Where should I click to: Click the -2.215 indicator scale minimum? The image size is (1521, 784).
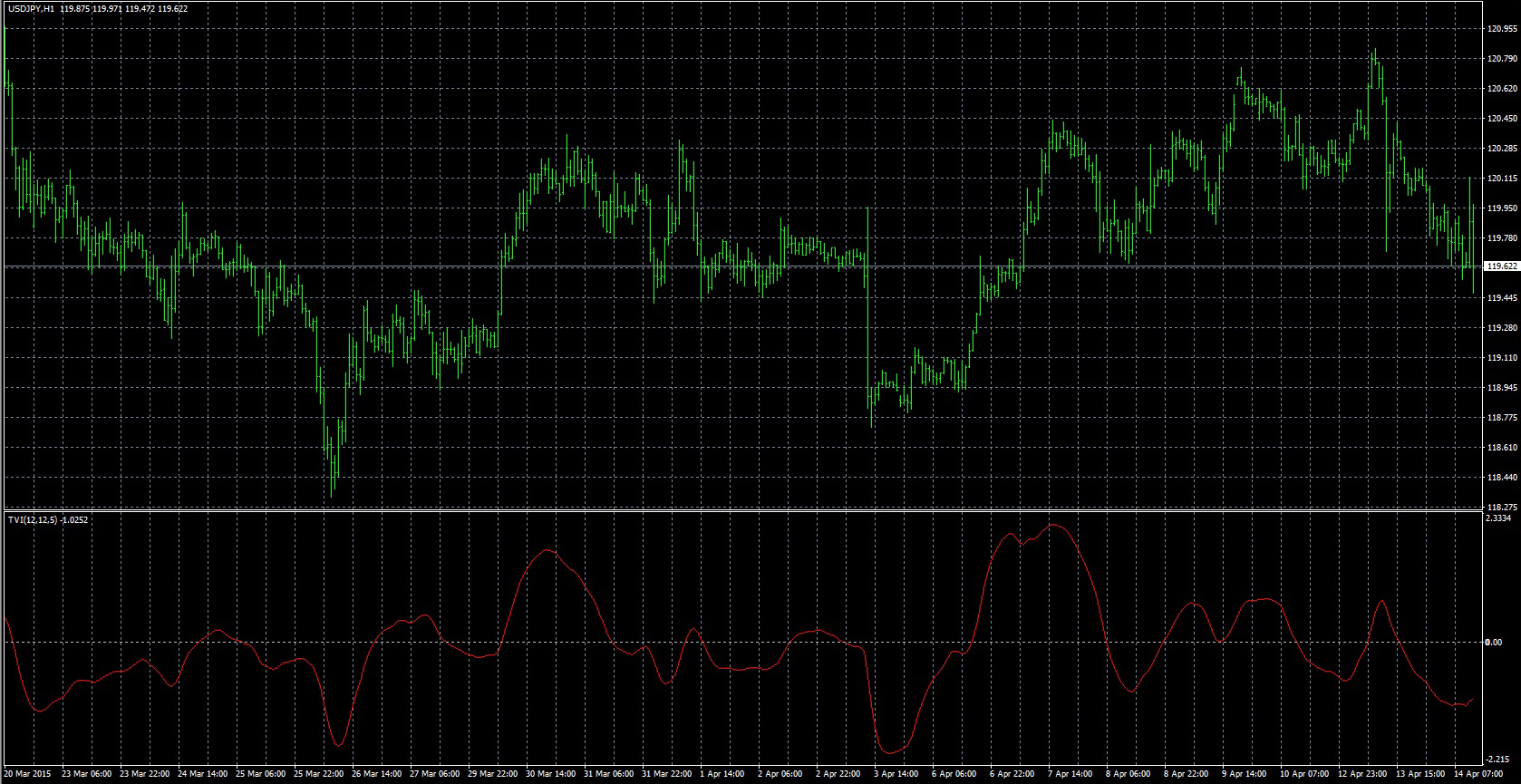coord(1499,760)
